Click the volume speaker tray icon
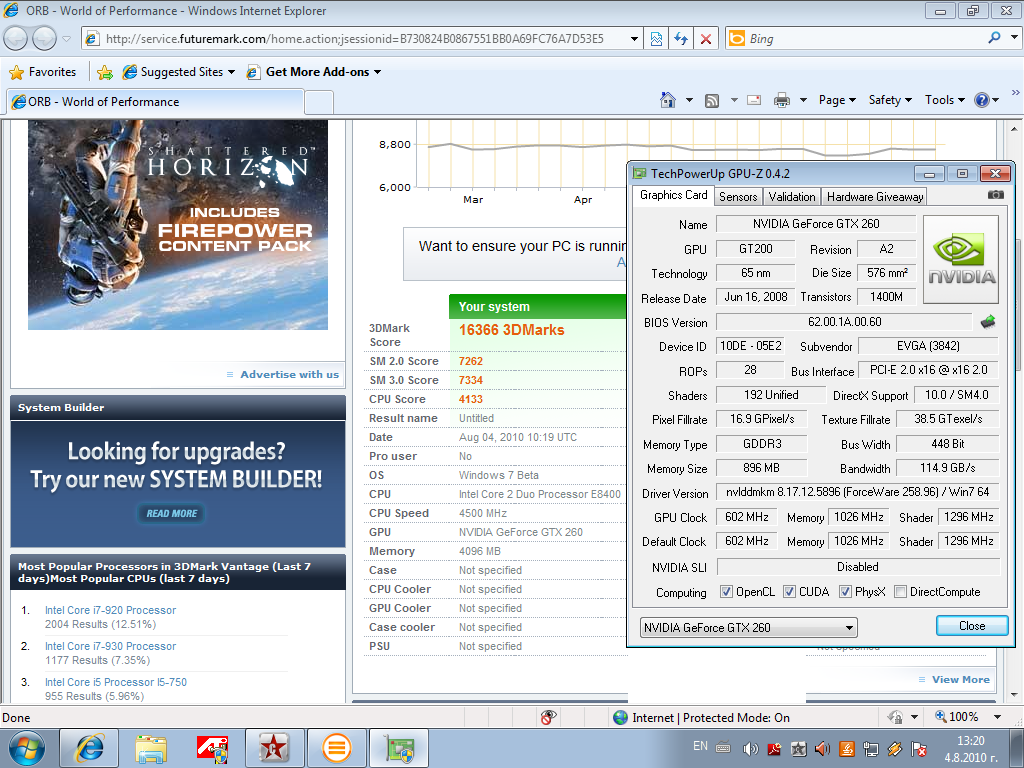 (750, 748)
